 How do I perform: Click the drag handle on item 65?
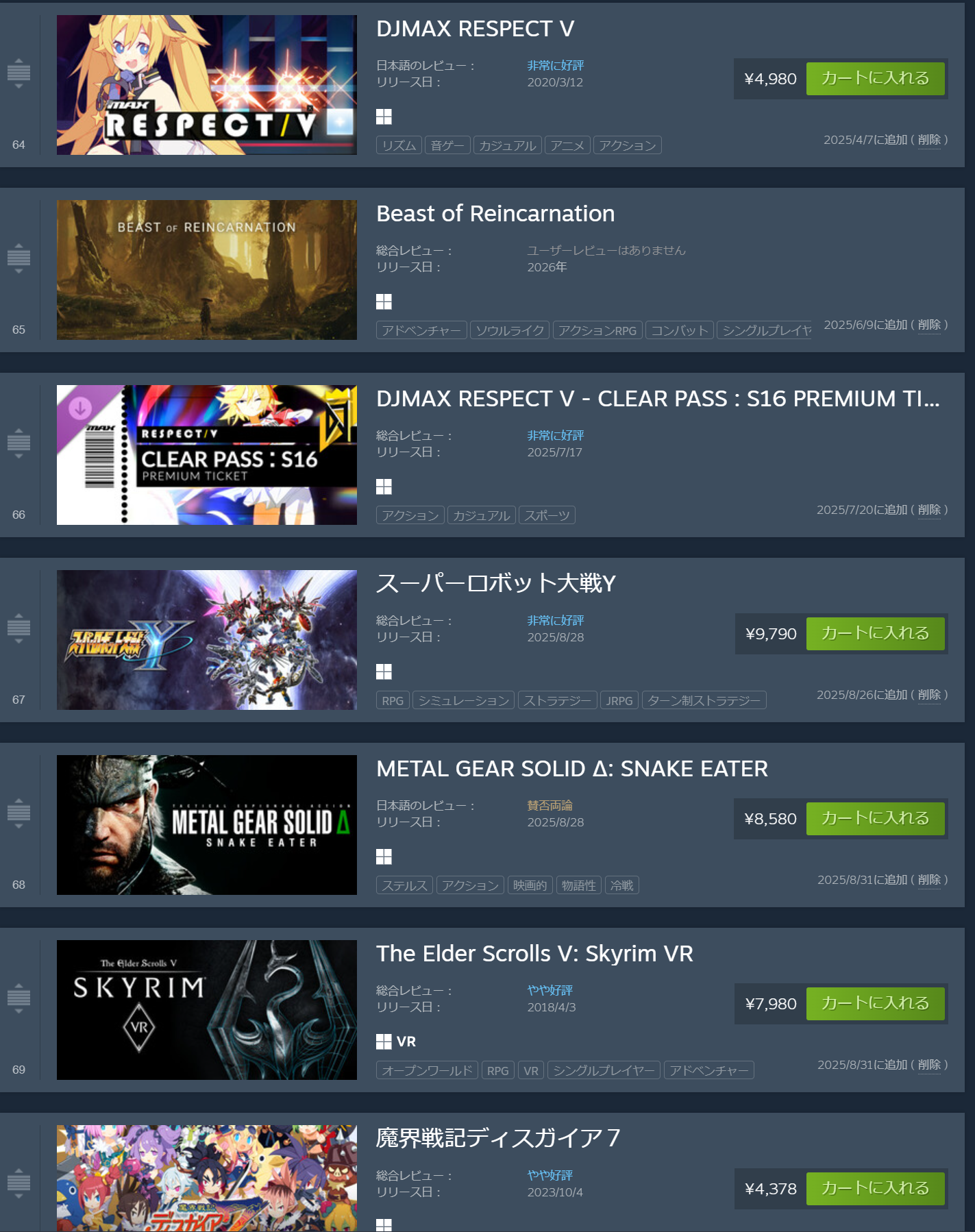click(x=18, y=257)
